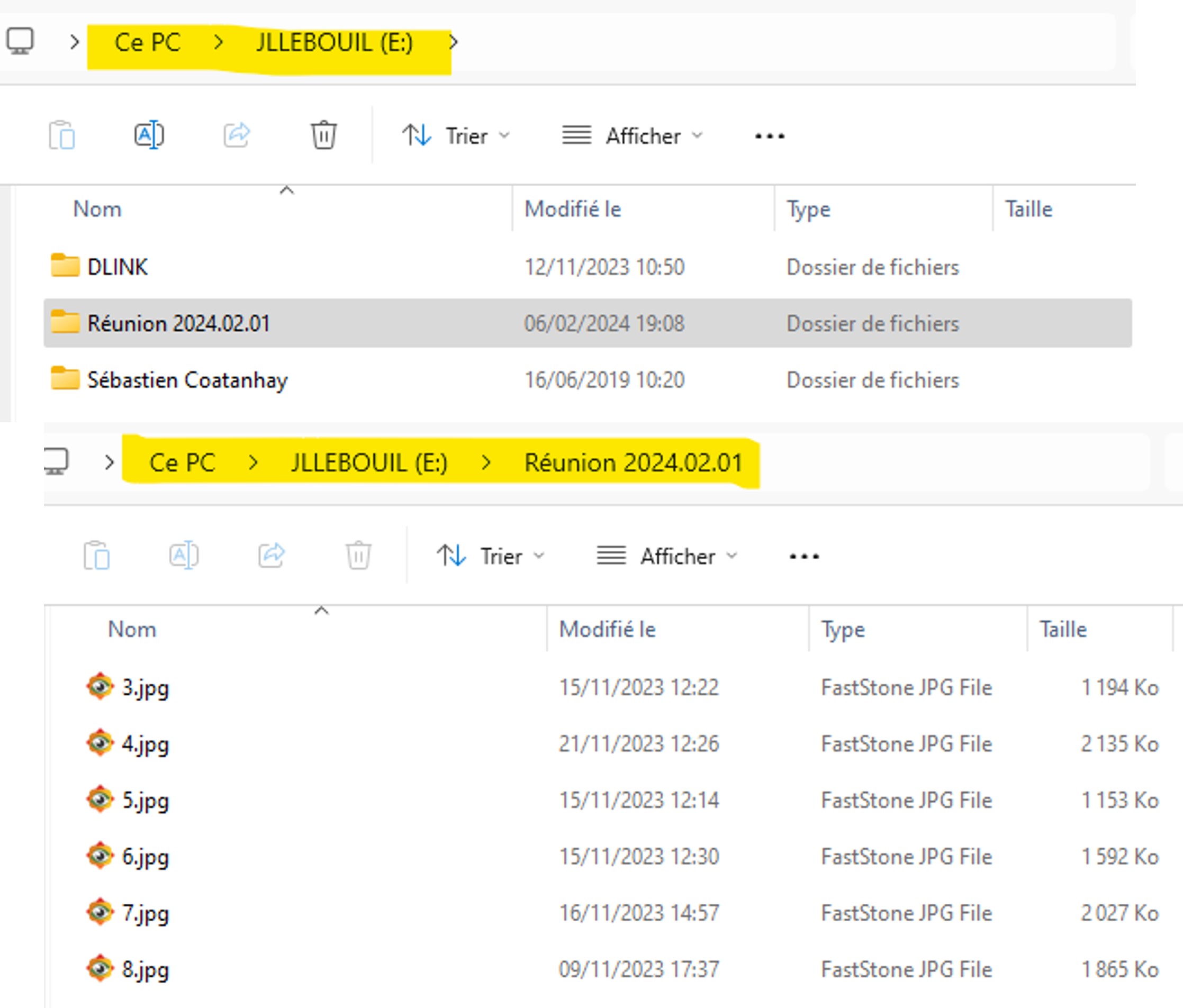Select the DLINK folder
The image size is (1183, 1008).
coord(118,267)
